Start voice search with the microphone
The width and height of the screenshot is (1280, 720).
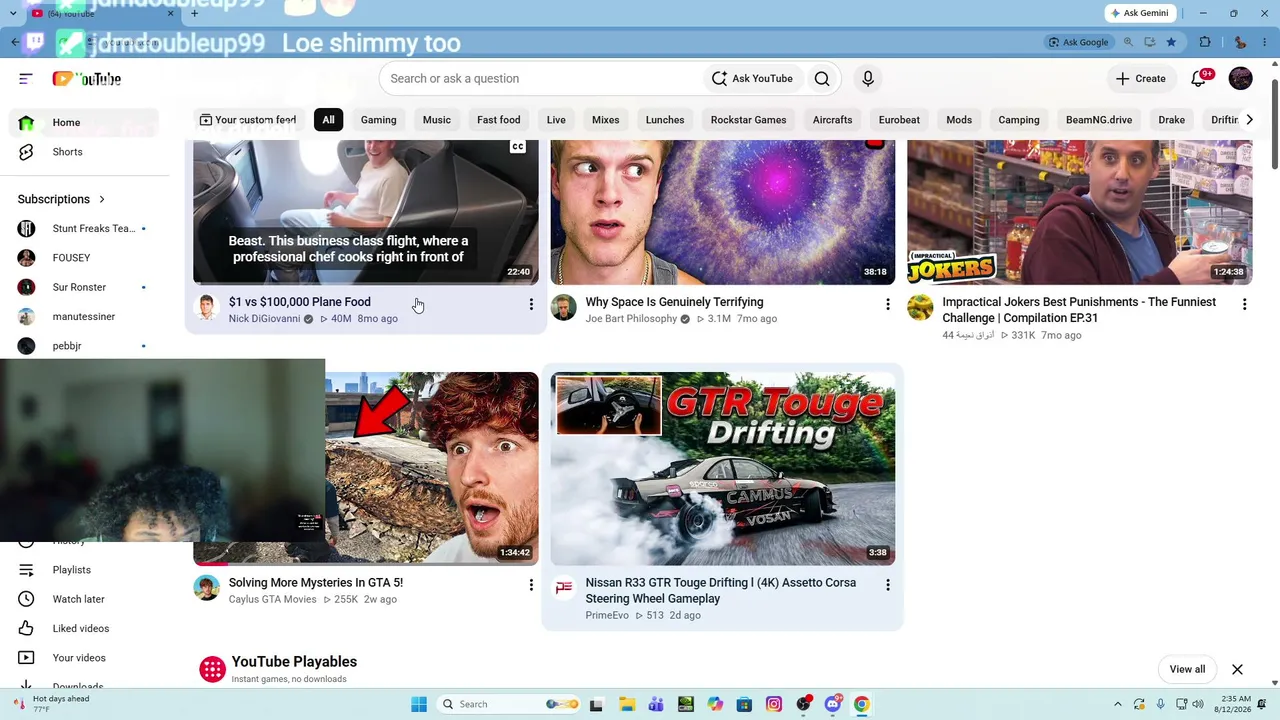[x=868, y=79]
